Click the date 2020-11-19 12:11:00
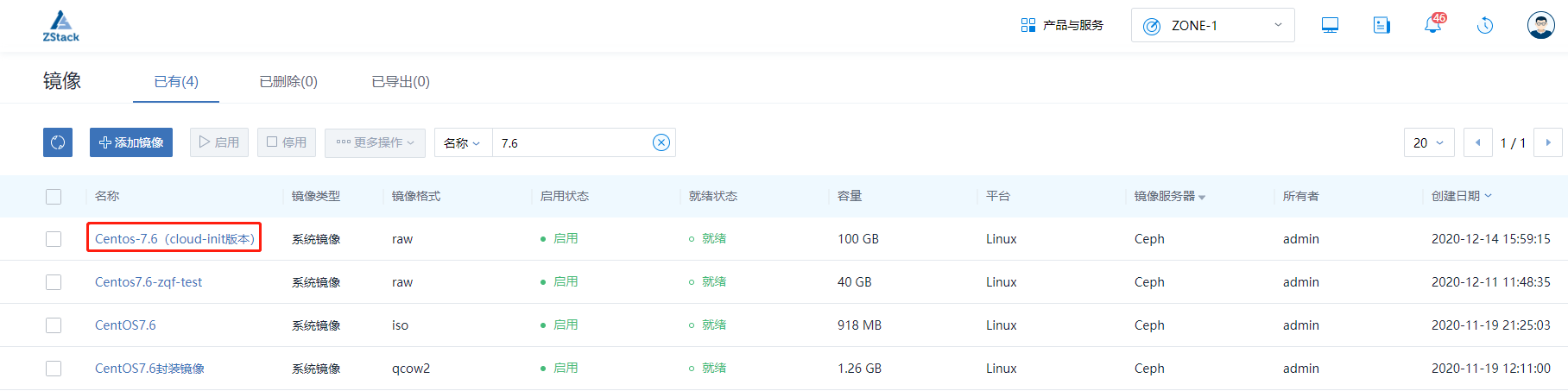This screenshot has height=391, width=1568. (x=1491, y=369)
